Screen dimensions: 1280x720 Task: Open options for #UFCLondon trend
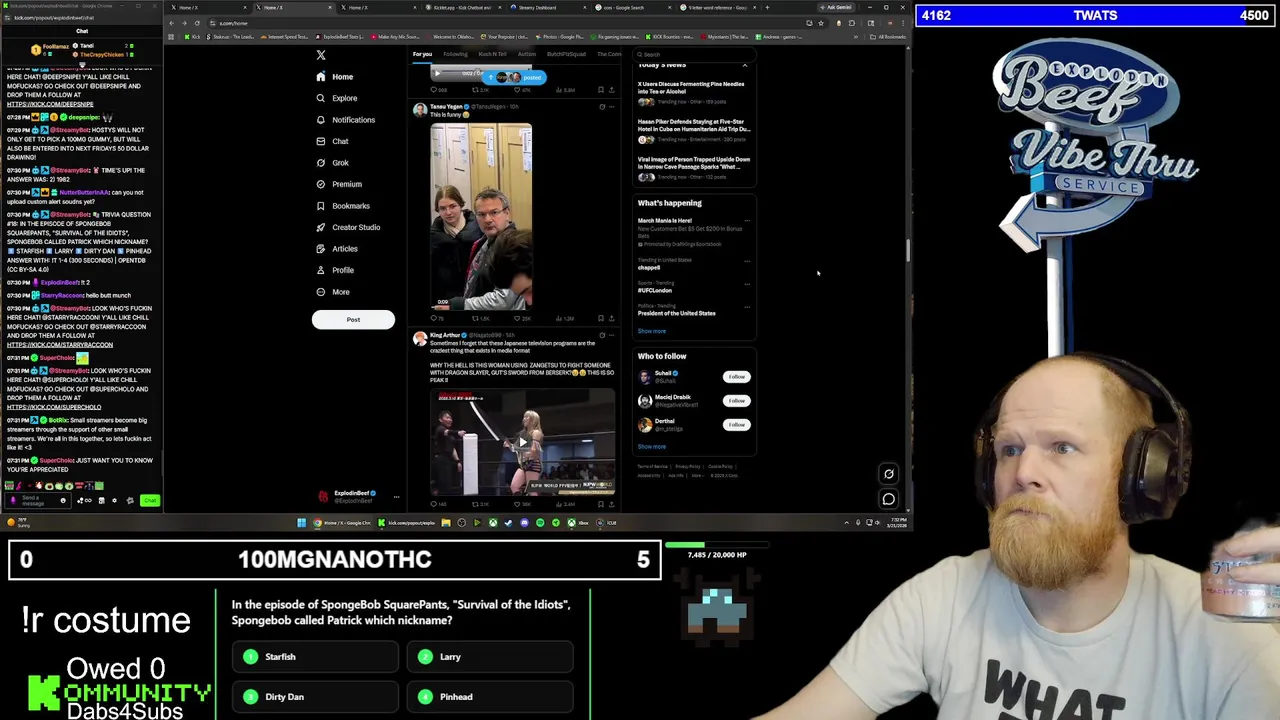click(x=747, y=284)
